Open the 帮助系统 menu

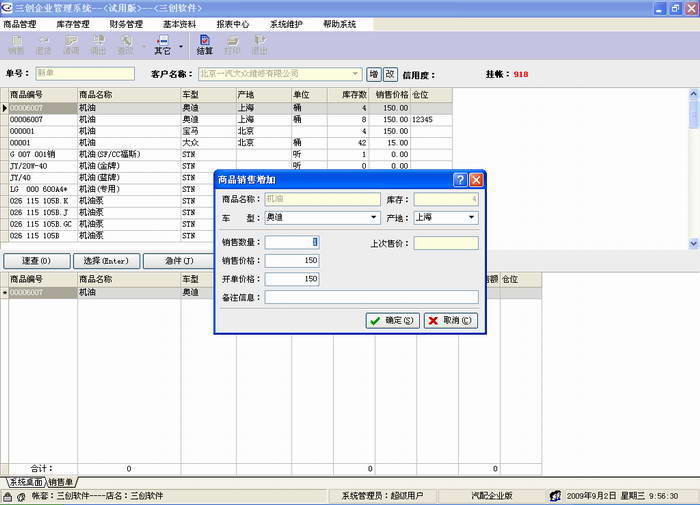339,24
